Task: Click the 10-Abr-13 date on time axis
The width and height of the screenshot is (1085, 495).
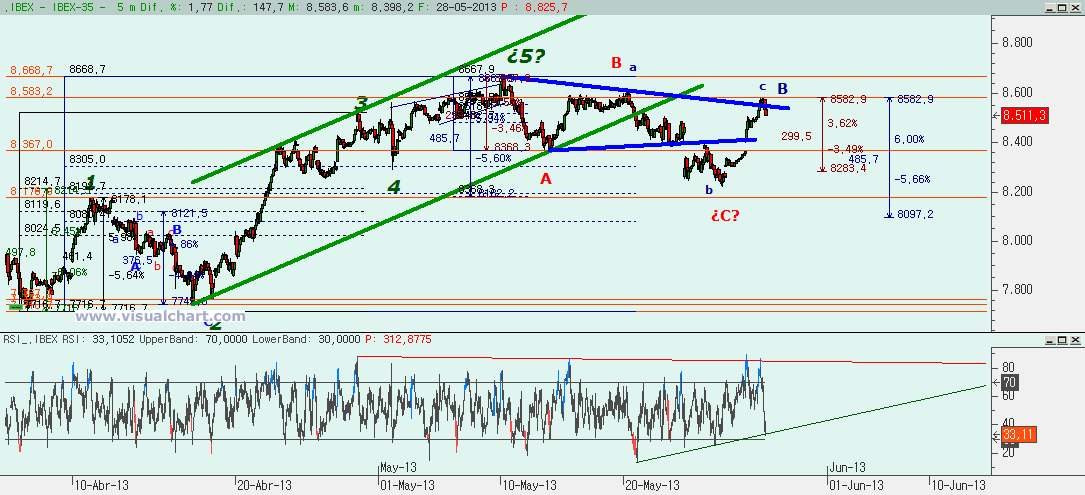Action: click(x=101, y=485)
